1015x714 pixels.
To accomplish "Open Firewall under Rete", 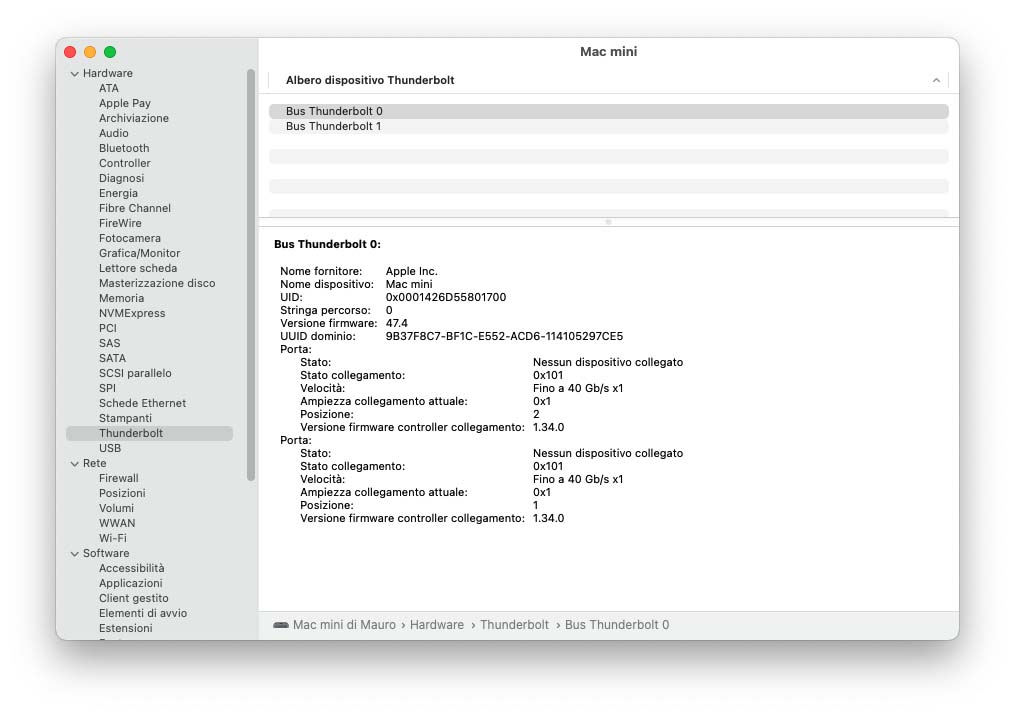I will [119, 478].
